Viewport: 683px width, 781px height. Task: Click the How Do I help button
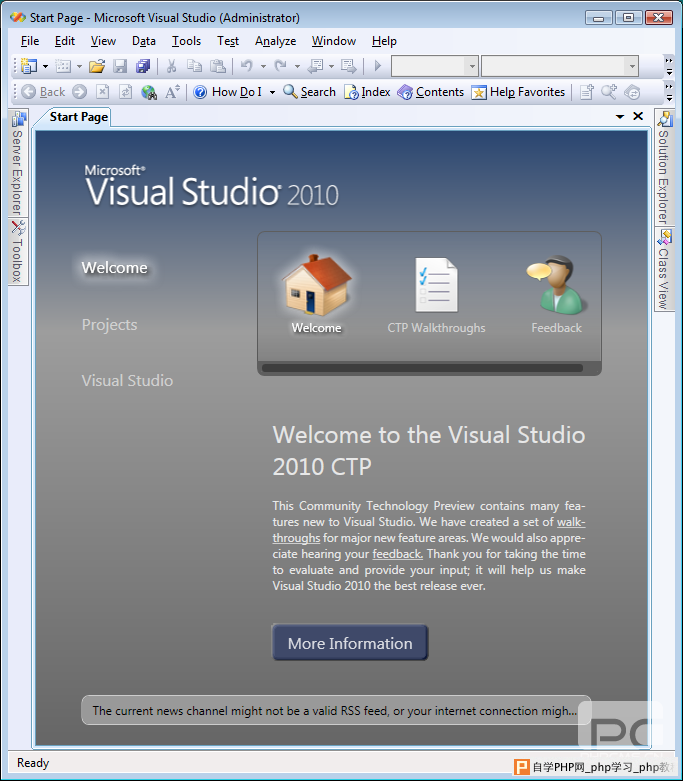coord(227,92)
